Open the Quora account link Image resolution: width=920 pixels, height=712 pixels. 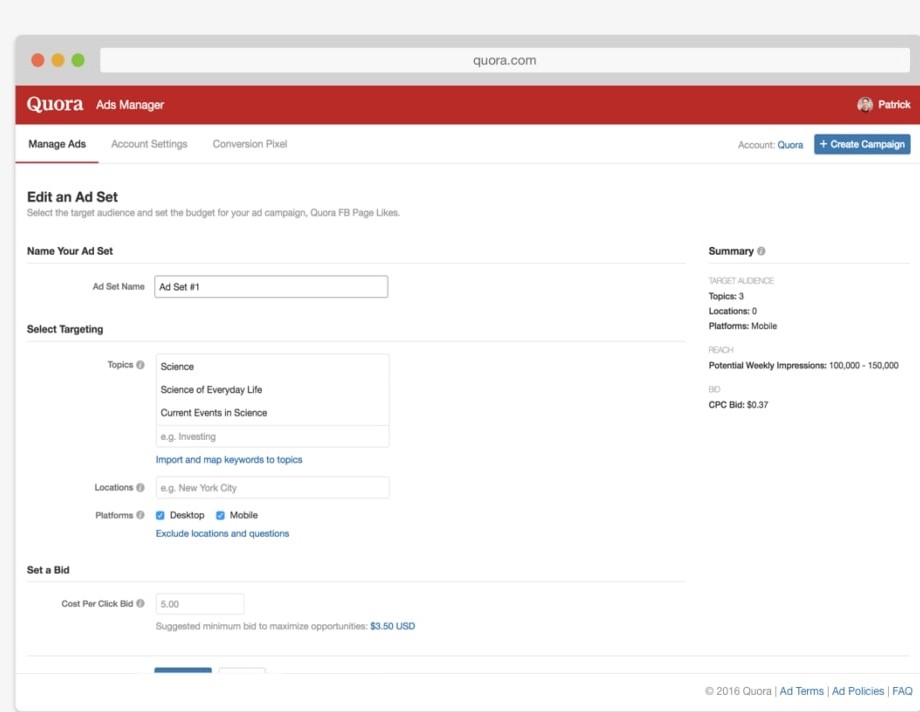click(790, 145)
